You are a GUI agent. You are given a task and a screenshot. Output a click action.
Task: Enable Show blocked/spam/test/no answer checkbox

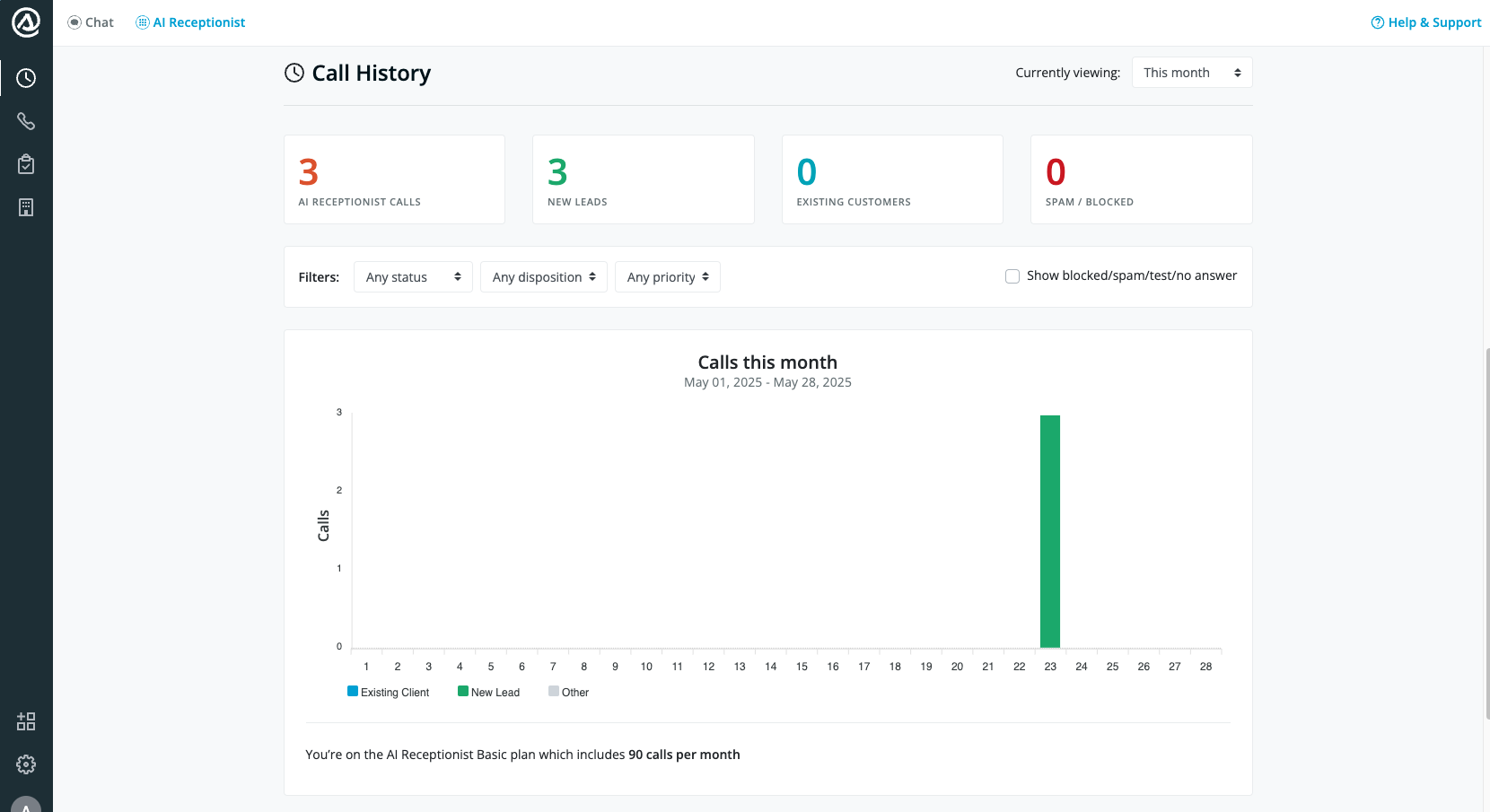pyautogui.click(x=1012, y=276)
